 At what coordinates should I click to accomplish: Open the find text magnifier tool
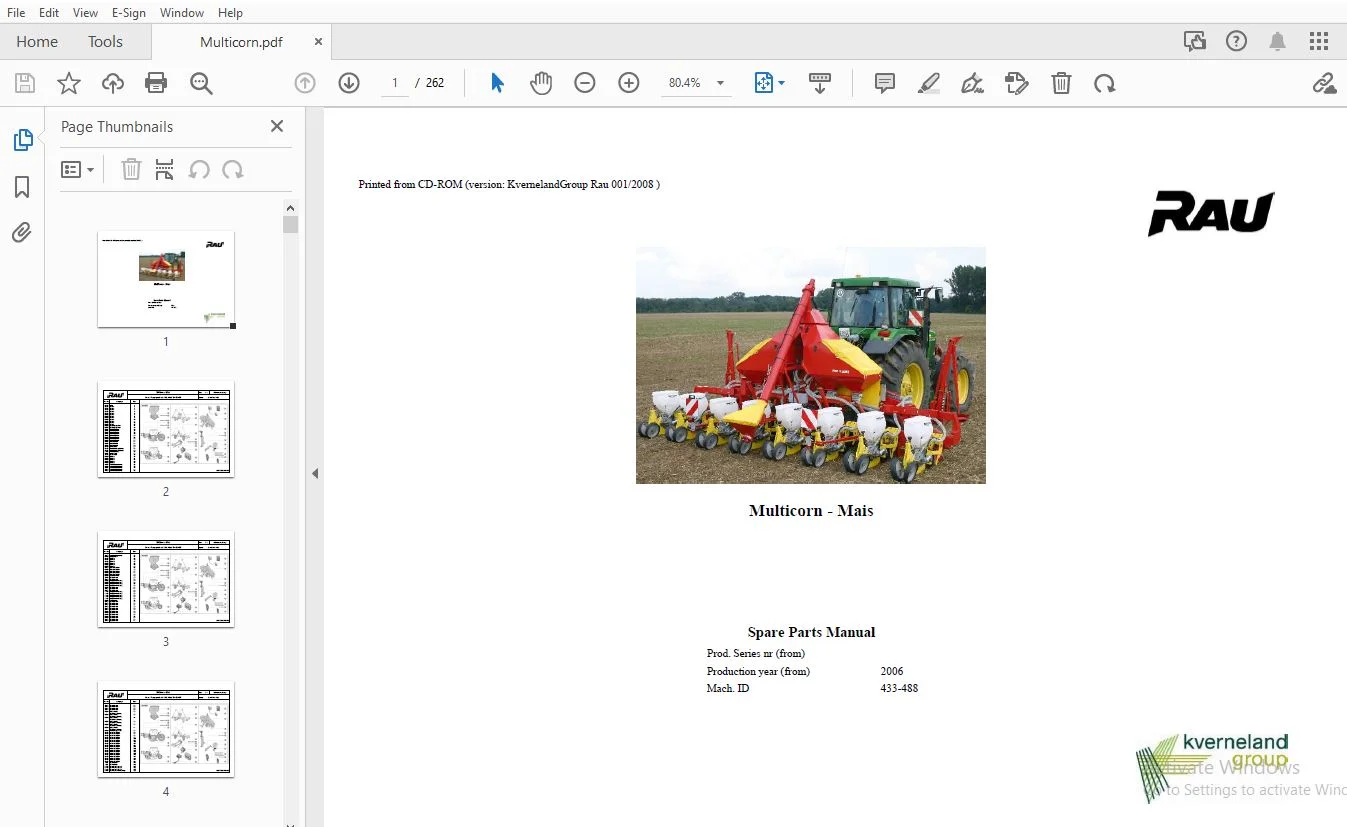pyautogui.click(x=201, y=83)
